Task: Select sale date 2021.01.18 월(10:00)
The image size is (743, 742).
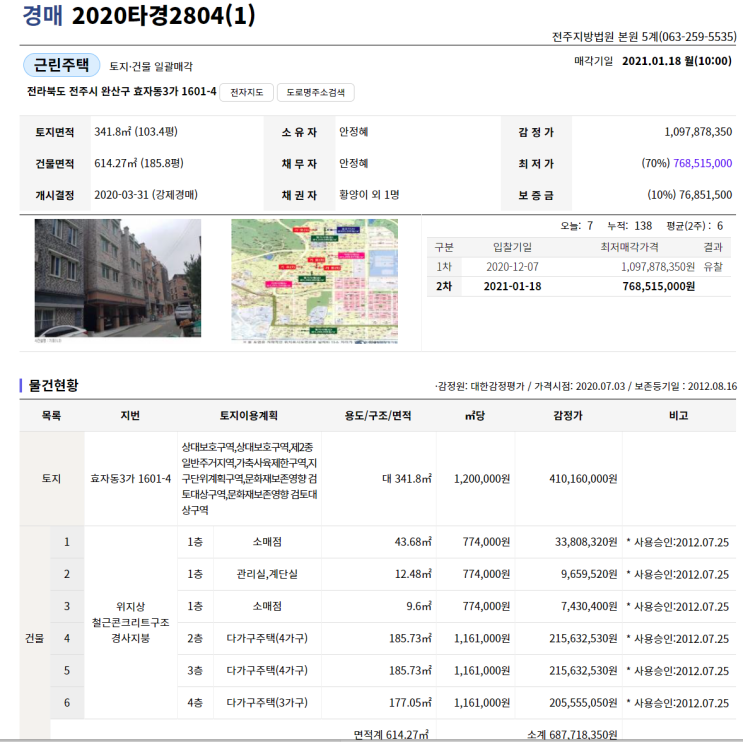Action: 677,61
